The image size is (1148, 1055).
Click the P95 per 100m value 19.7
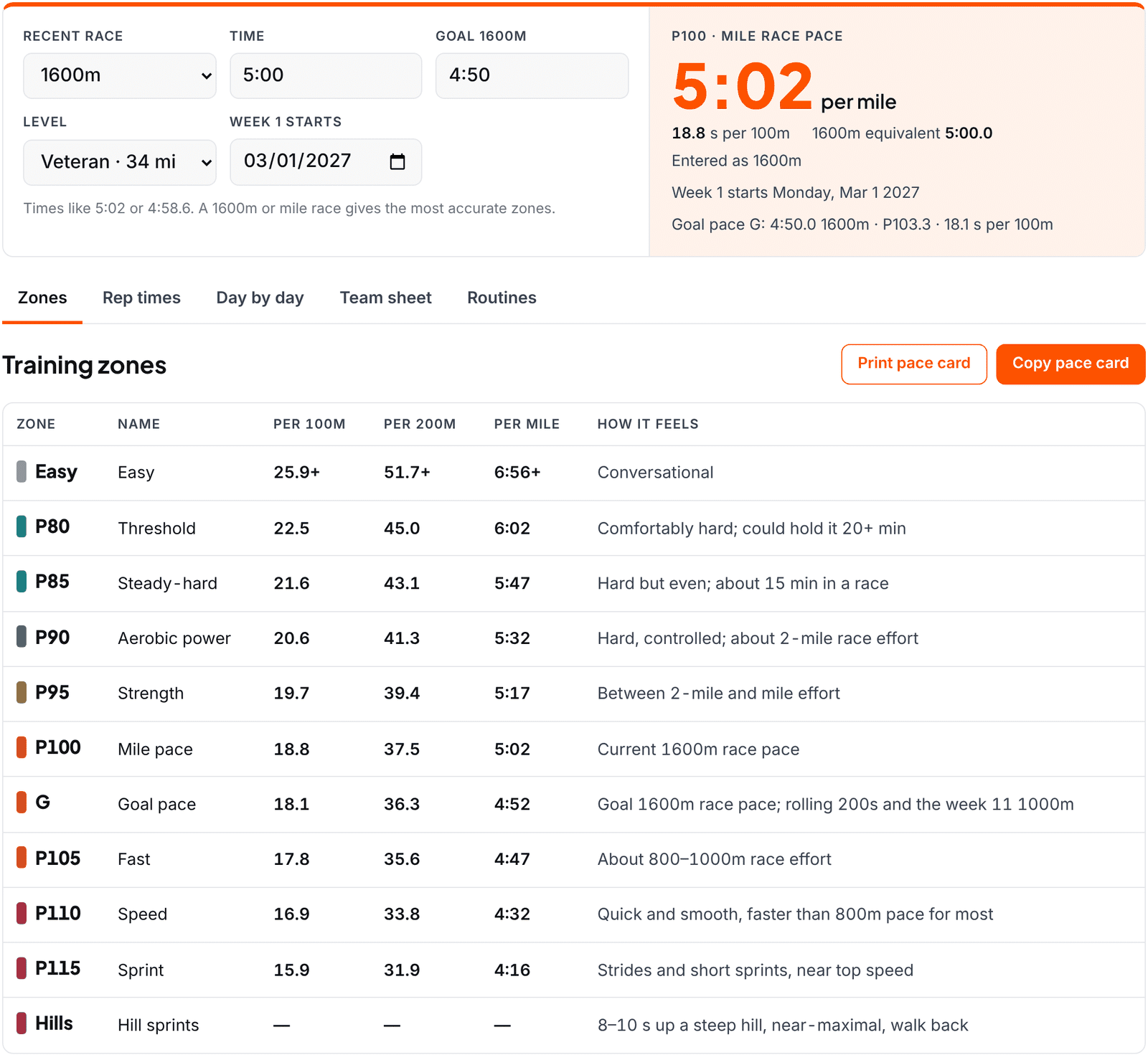click(291, 694)
